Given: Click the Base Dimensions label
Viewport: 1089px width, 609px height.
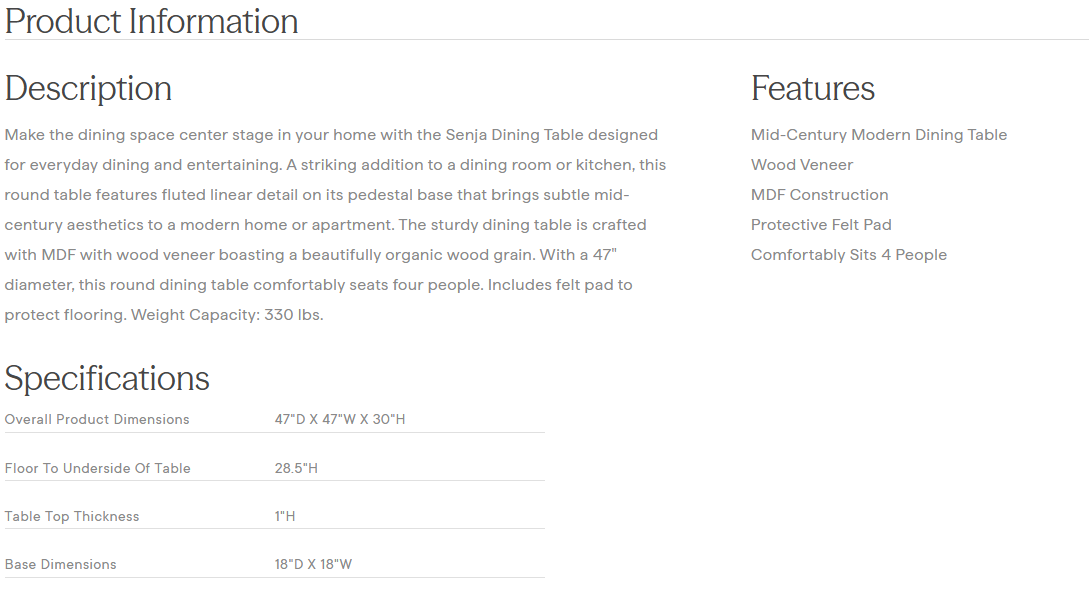Looking at the screenshot, I should [60, 564].
